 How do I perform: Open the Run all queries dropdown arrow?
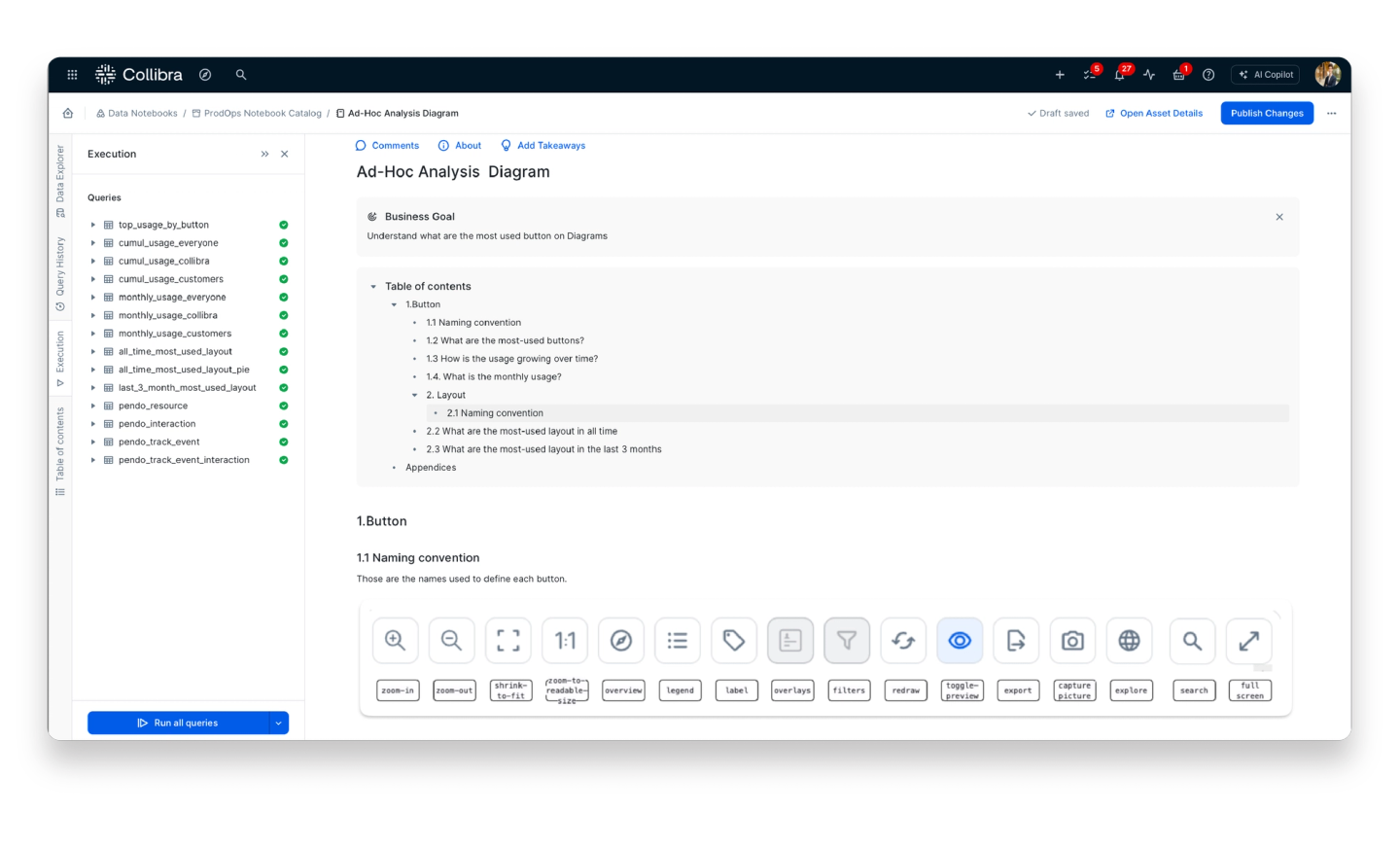click(278, 723)
